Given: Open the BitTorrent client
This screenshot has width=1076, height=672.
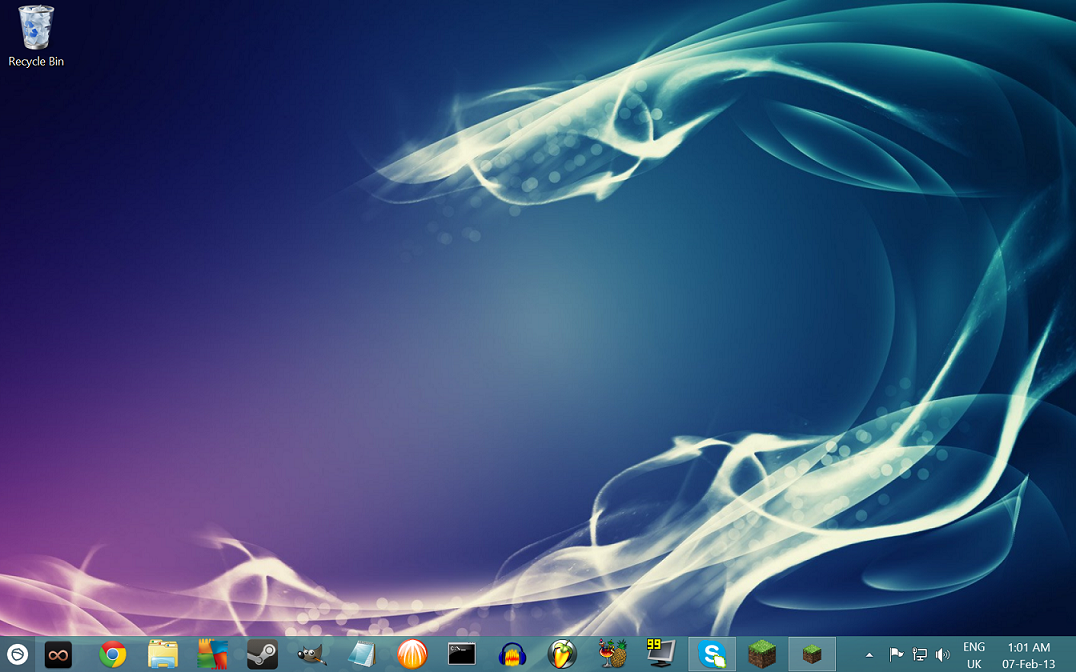Looking at the screenshot, I should 411,655.
